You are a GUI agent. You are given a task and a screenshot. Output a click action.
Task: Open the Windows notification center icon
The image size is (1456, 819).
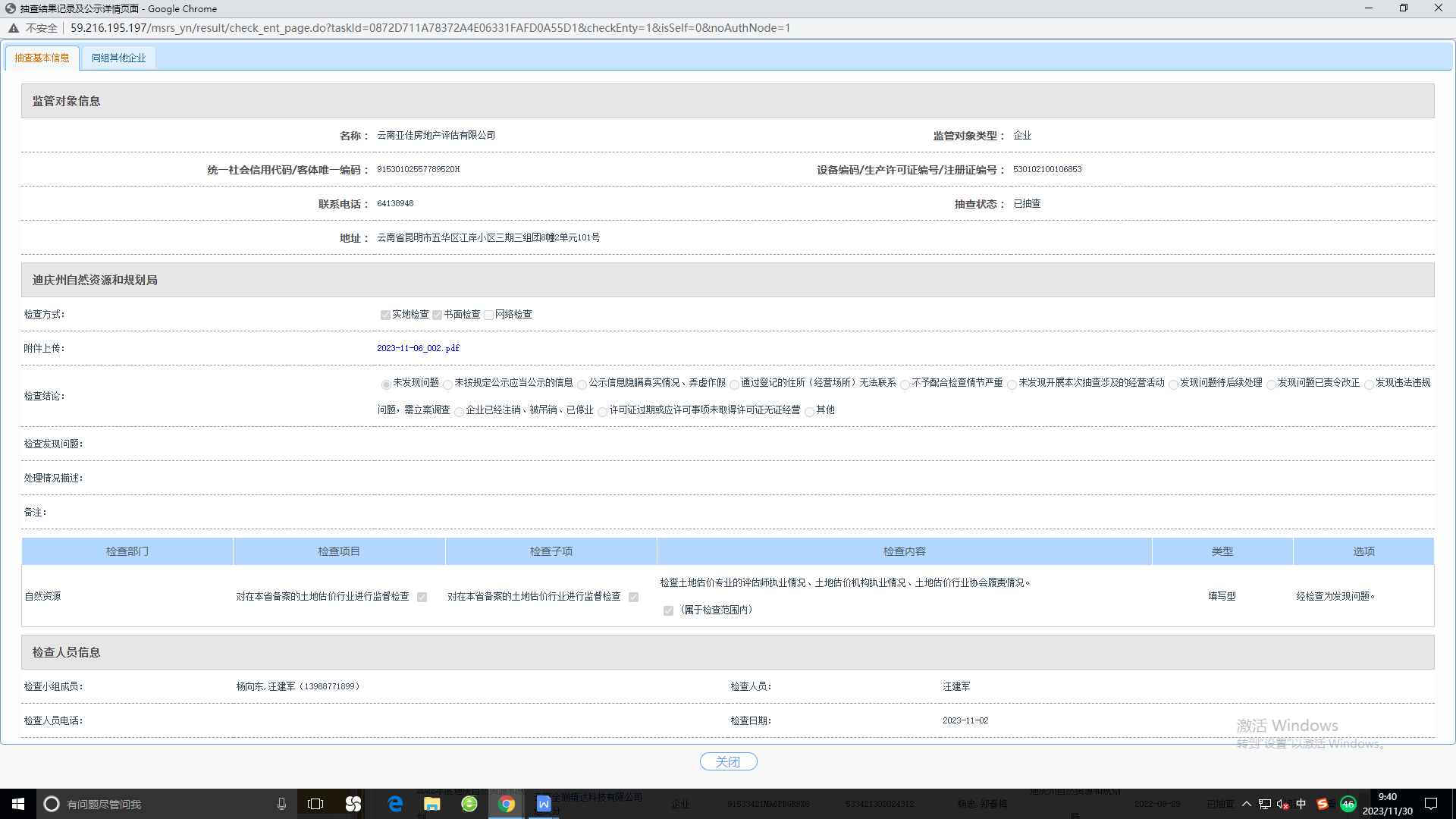coord(1431,804)
